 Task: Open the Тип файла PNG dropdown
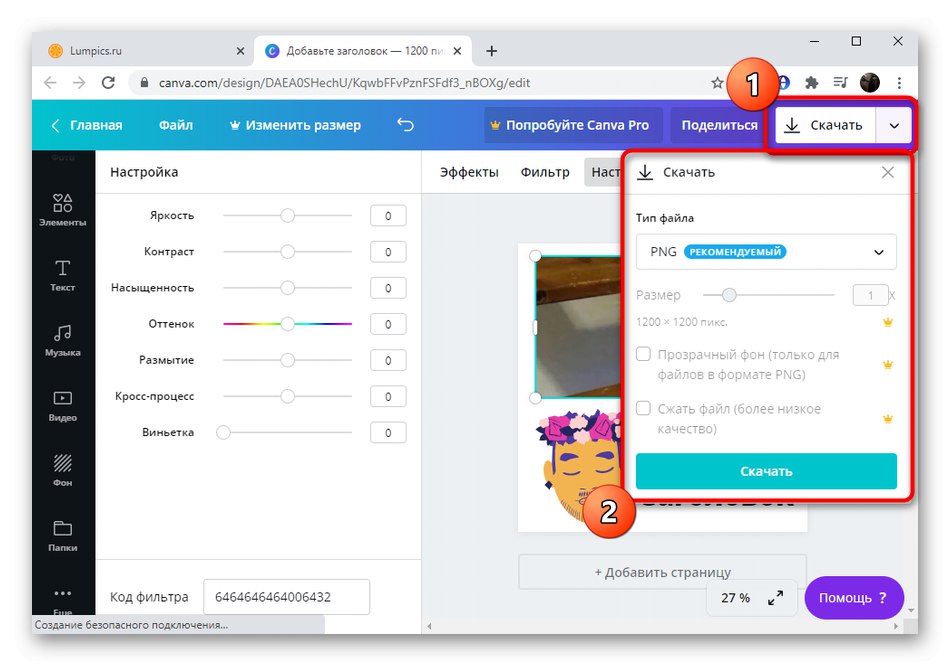click(x=765, y=251)
